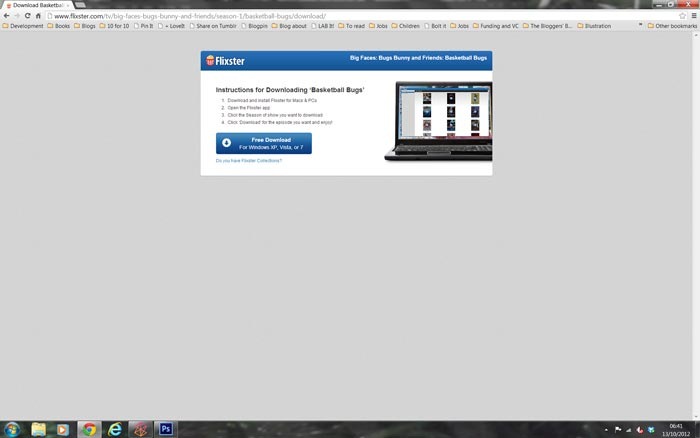Click the page vertical scrollbar
The height and width of the screenshot is (438, 700).
tap(696, 225)
